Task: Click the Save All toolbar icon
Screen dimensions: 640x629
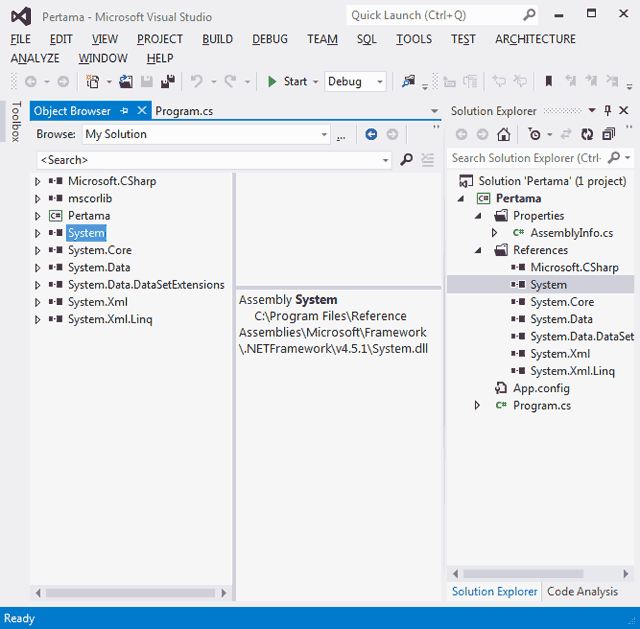Action: pyautogui.click(x=168, y=82)
